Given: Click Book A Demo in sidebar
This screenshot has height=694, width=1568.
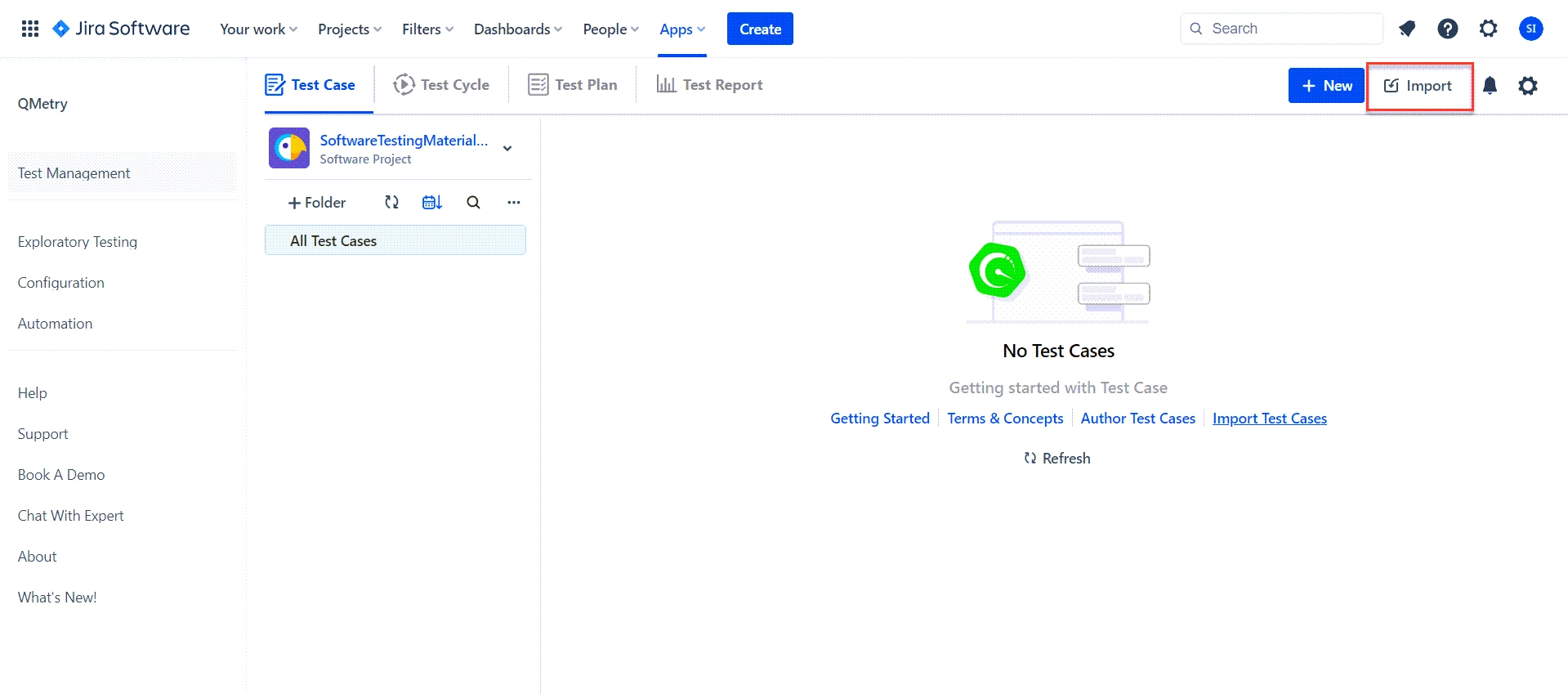Looking at the screenshot, I should tap(61, 475).
